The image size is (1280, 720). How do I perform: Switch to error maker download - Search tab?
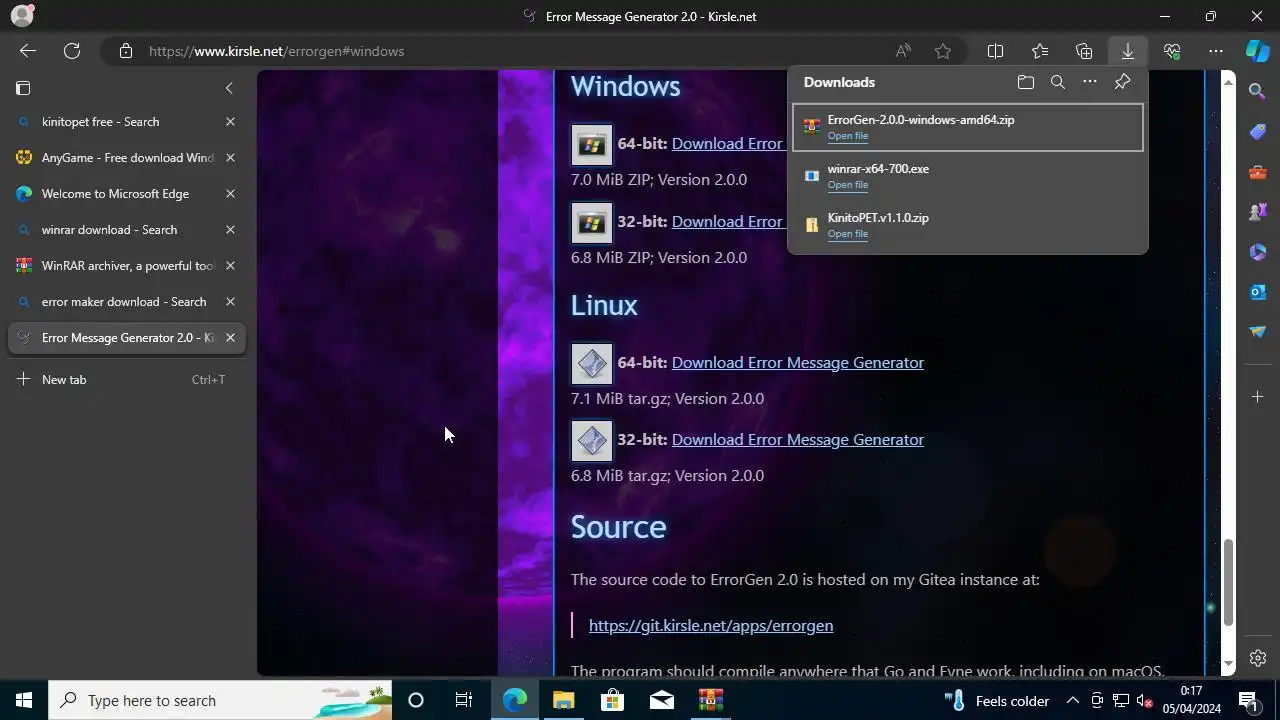[126, 302]
